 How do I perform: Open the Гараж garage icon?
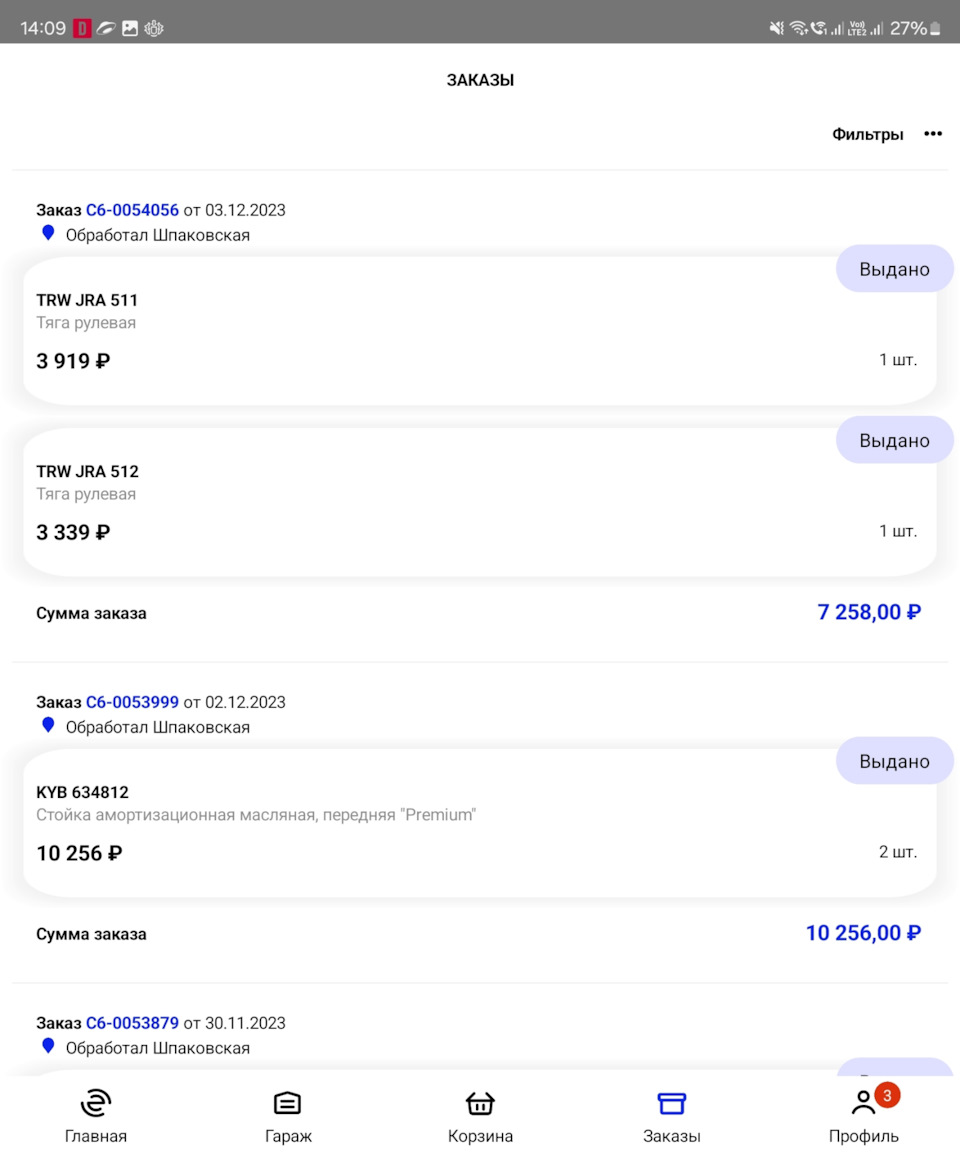pyautogui.click(x=288, y=1104)
